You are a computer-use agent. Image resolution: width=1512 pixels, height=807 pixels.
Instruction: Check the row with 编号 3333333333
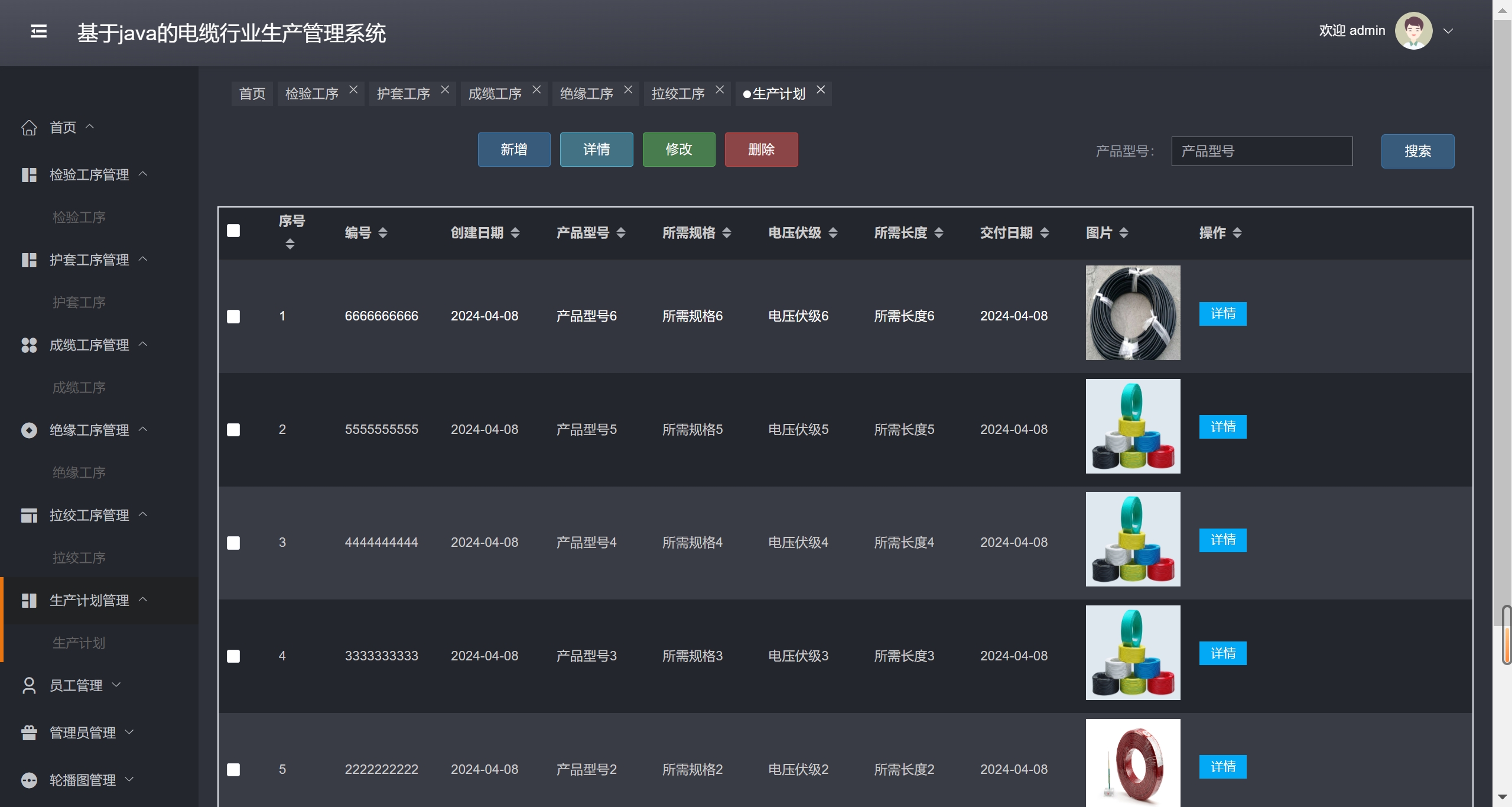[233, 656]
